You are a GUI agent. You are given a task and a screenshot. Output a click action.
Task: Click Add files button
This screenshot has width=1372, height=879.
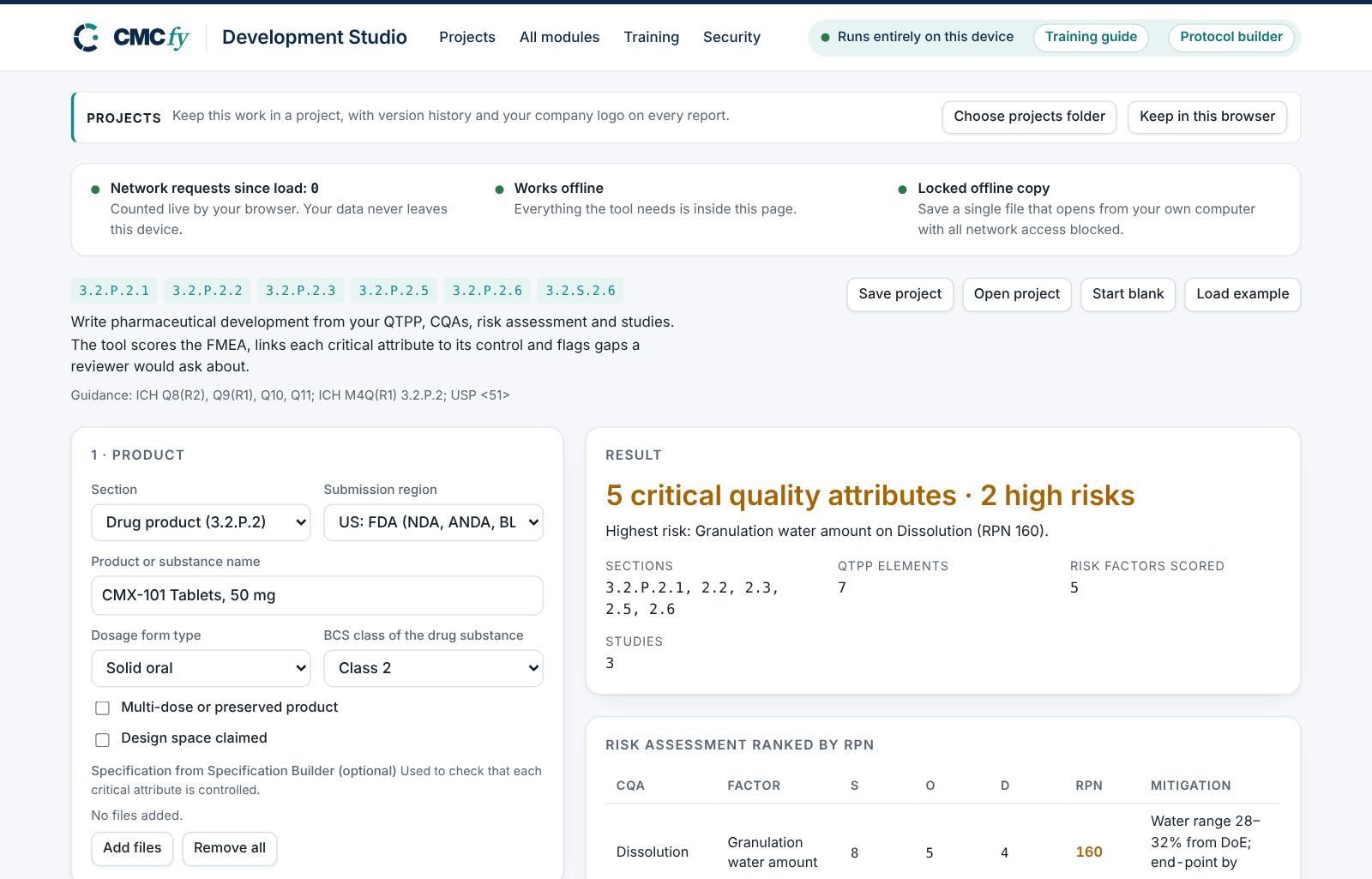pos(132,848)
